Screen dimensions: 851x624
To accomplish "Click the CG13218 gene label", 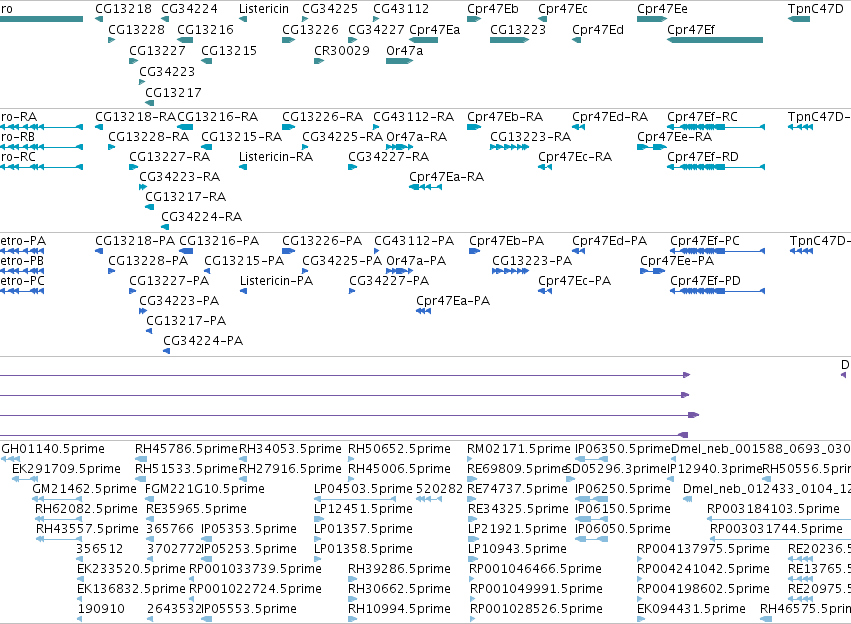I will click(x=123, y=9).
